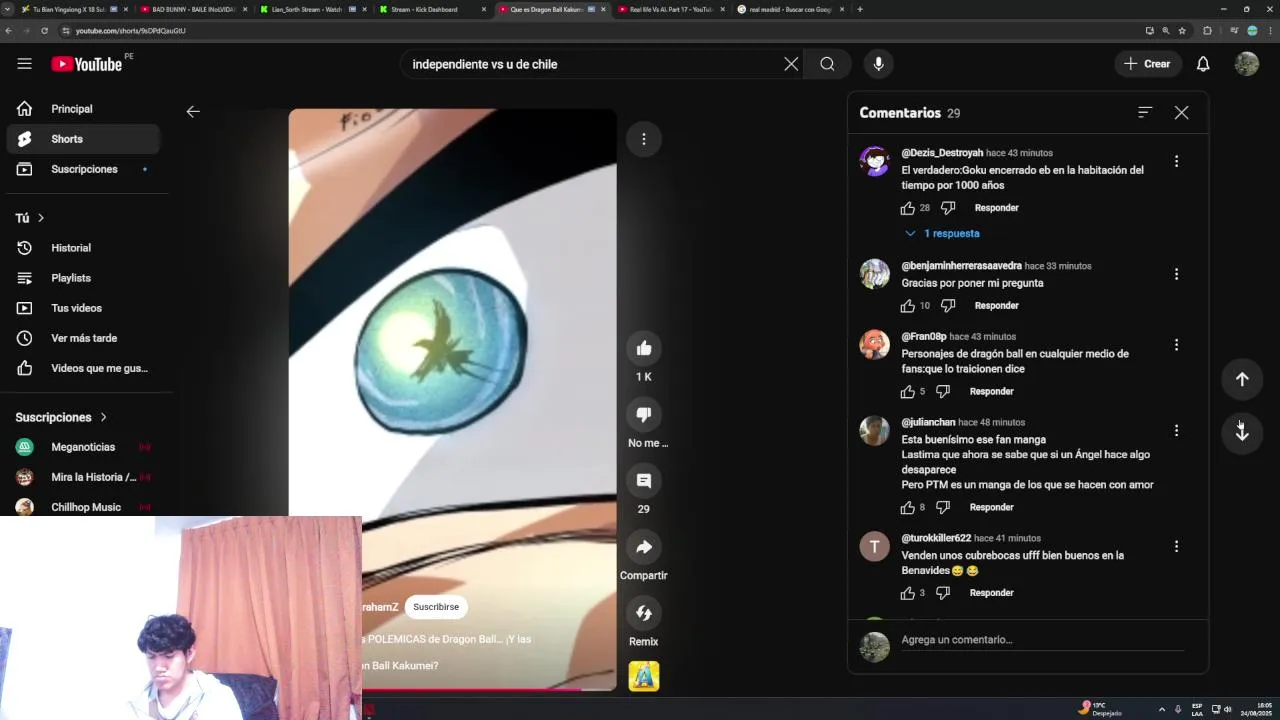The image size is (1280, 720).
Task: Open options menu for @turokkiller622 comment
Action: click(1176, 546)
